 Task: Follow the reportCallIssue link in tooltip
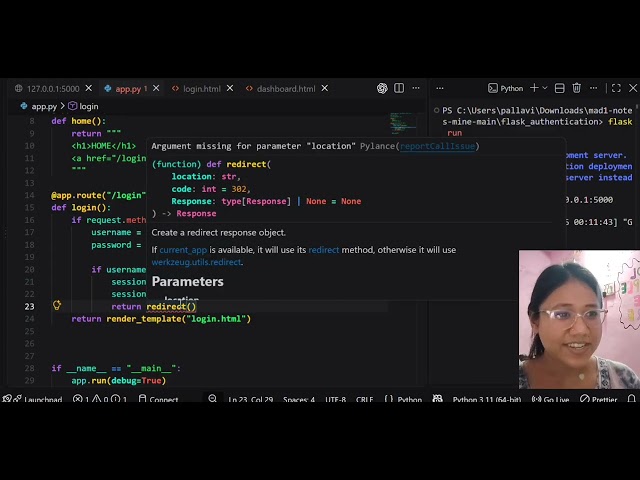pos(437,146)
